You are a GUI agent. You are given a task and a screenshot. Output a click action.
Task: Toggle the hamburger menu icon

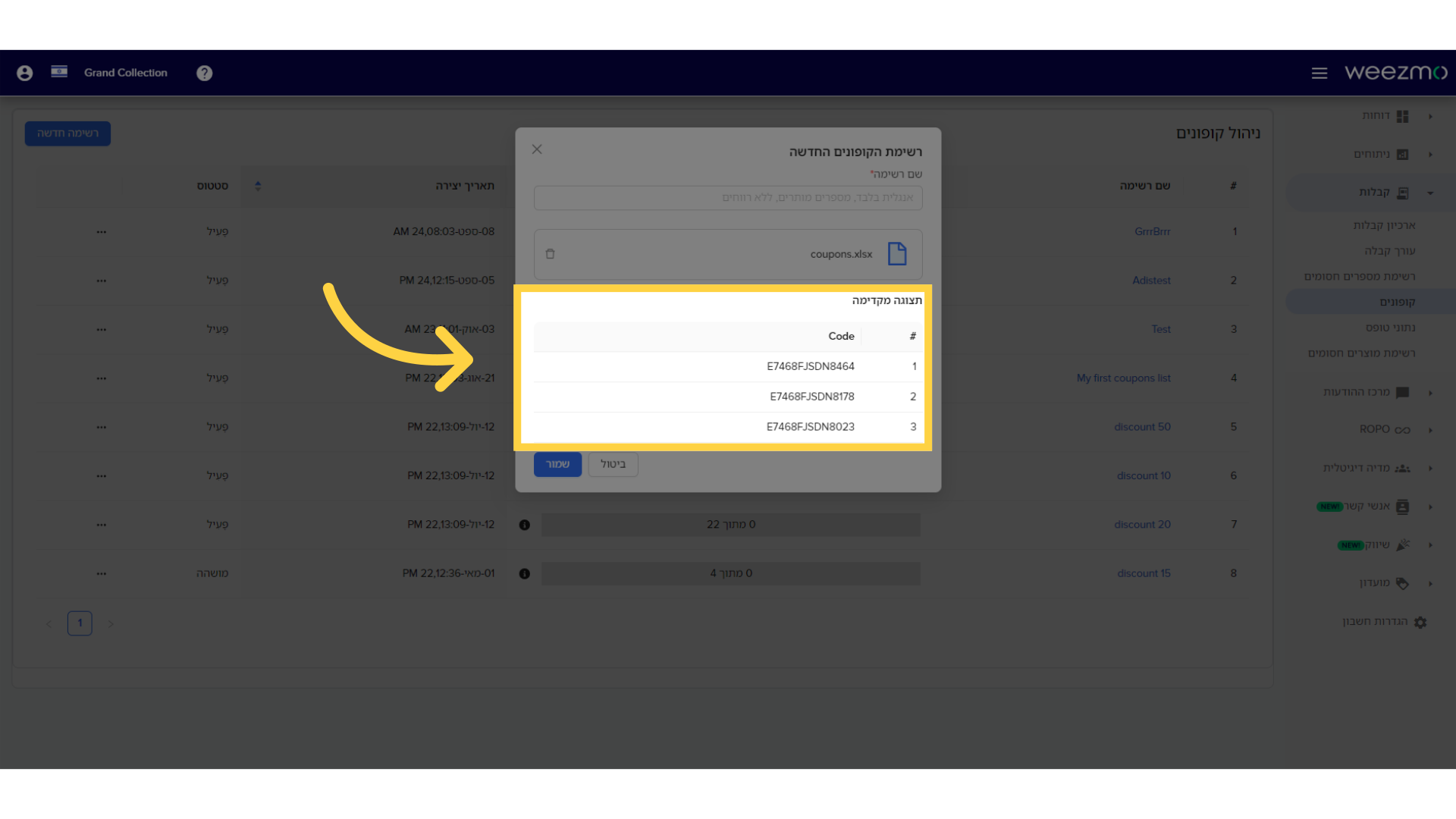pyautogui.click(x=1319, y=73)
